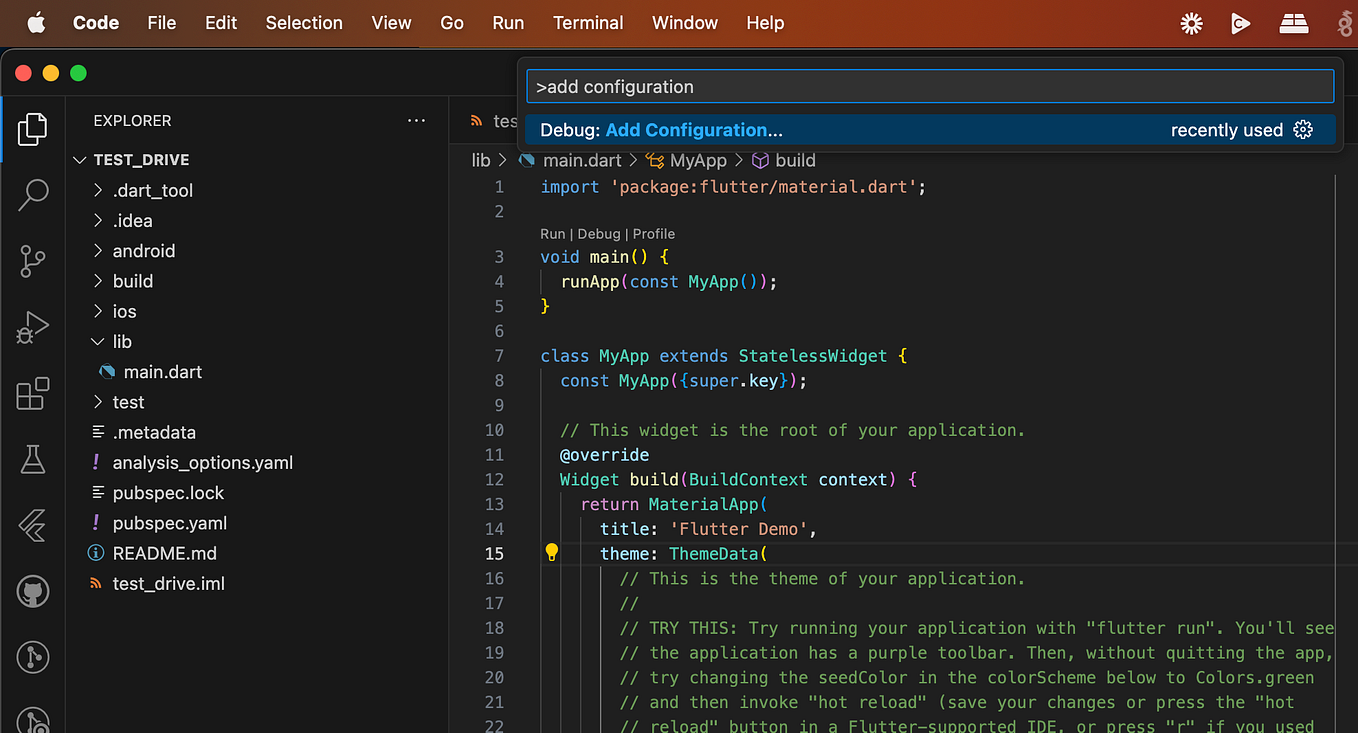Open the Source Control view
This screenshot has height=733, width=1358.
(x=32, y=261)
